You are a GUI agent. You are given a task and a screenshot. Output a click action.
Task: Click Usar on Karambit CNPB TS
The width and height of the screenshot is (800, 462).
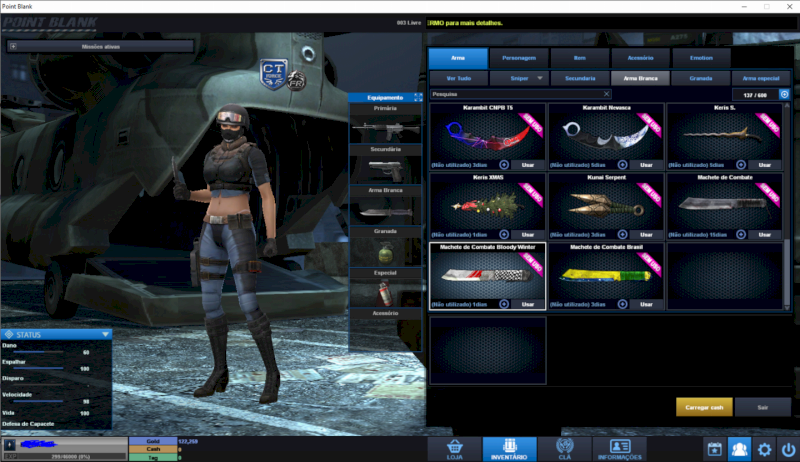point(528,165)
